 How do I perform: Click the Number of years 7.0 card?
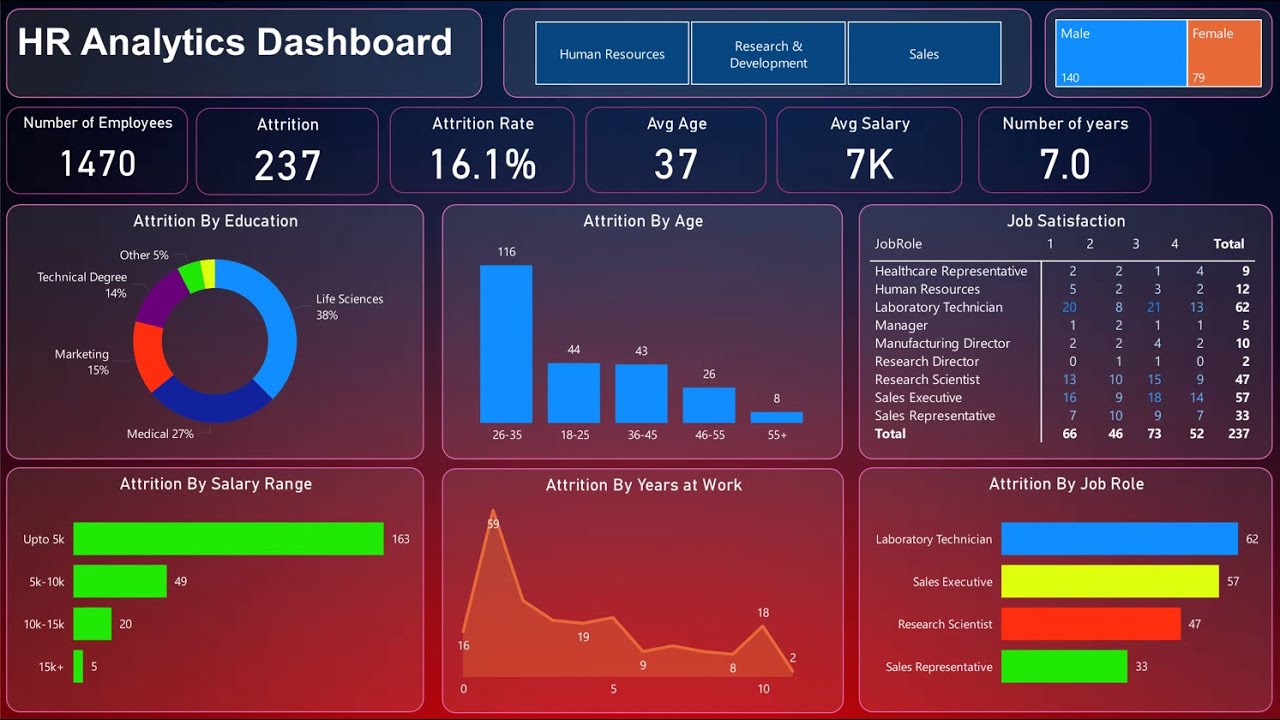tap(1065, 150)
